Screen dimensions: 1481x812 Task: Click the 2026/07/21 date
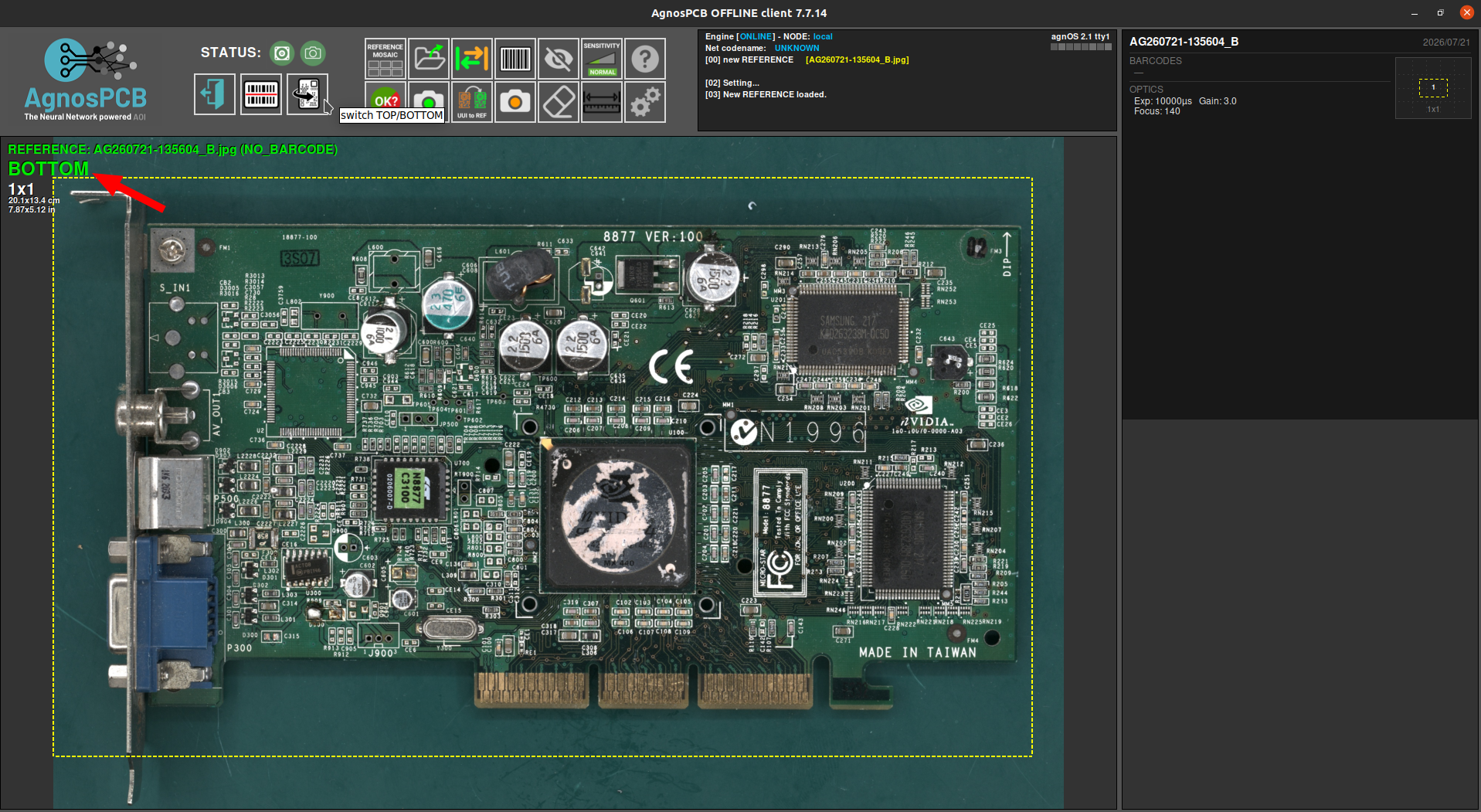(1446, 42)
